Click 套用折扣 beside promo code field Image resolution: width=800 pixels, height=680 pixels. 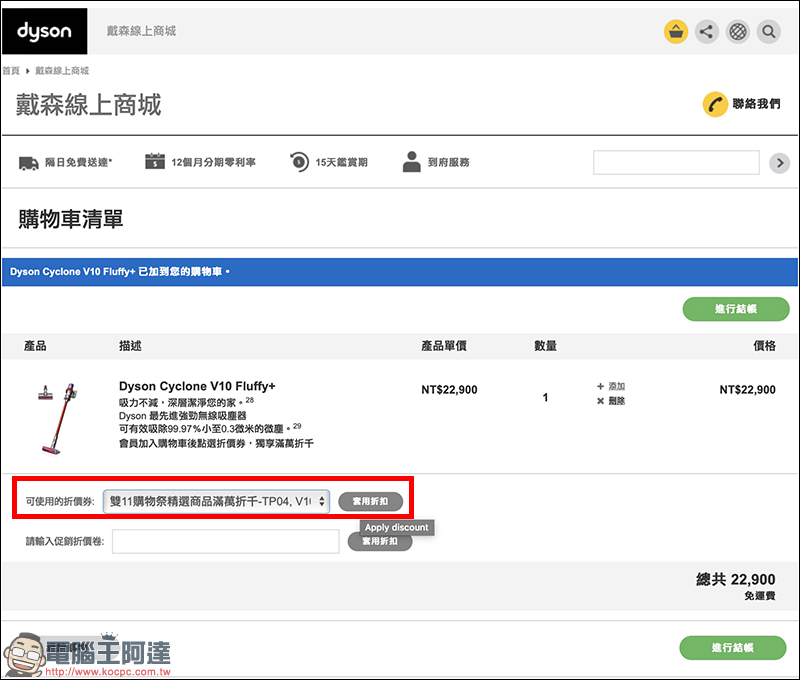[380, 541]
